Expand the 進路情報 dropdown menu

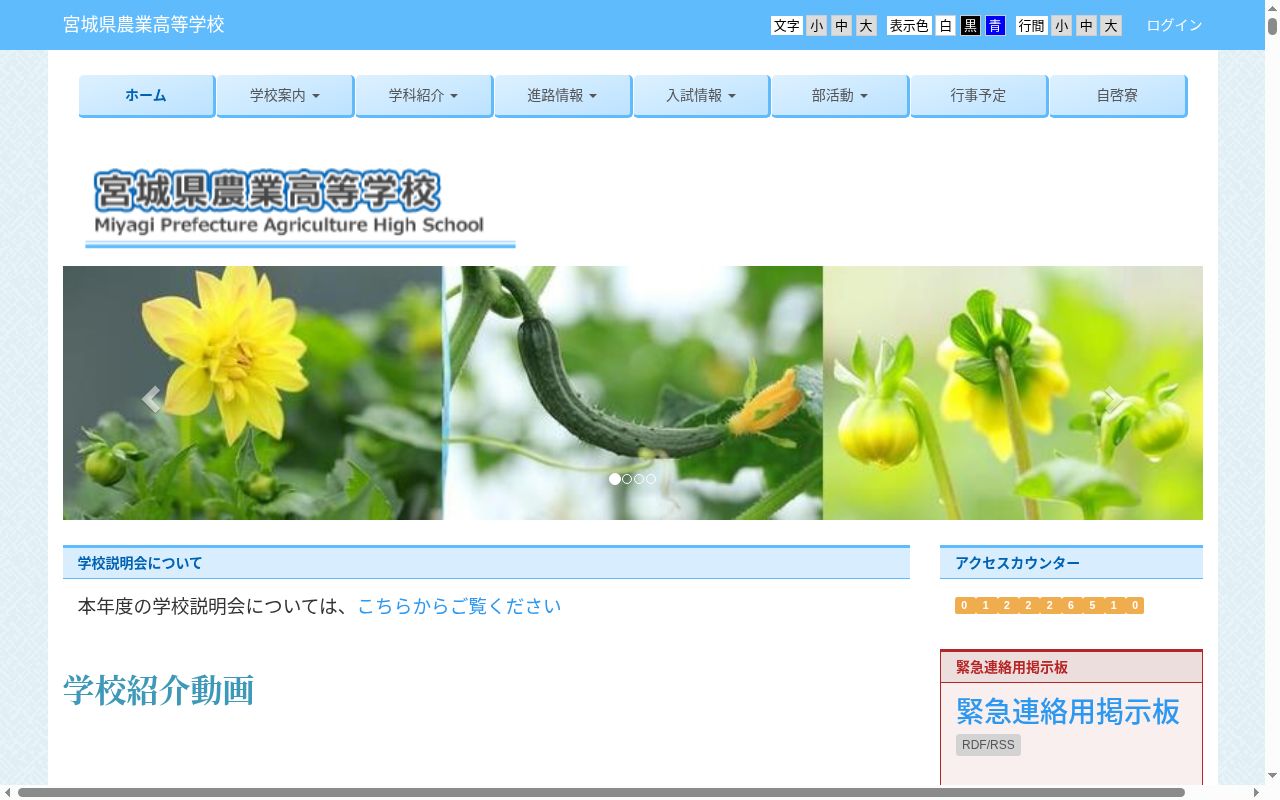pyautogui.click(x=563, y=96)
